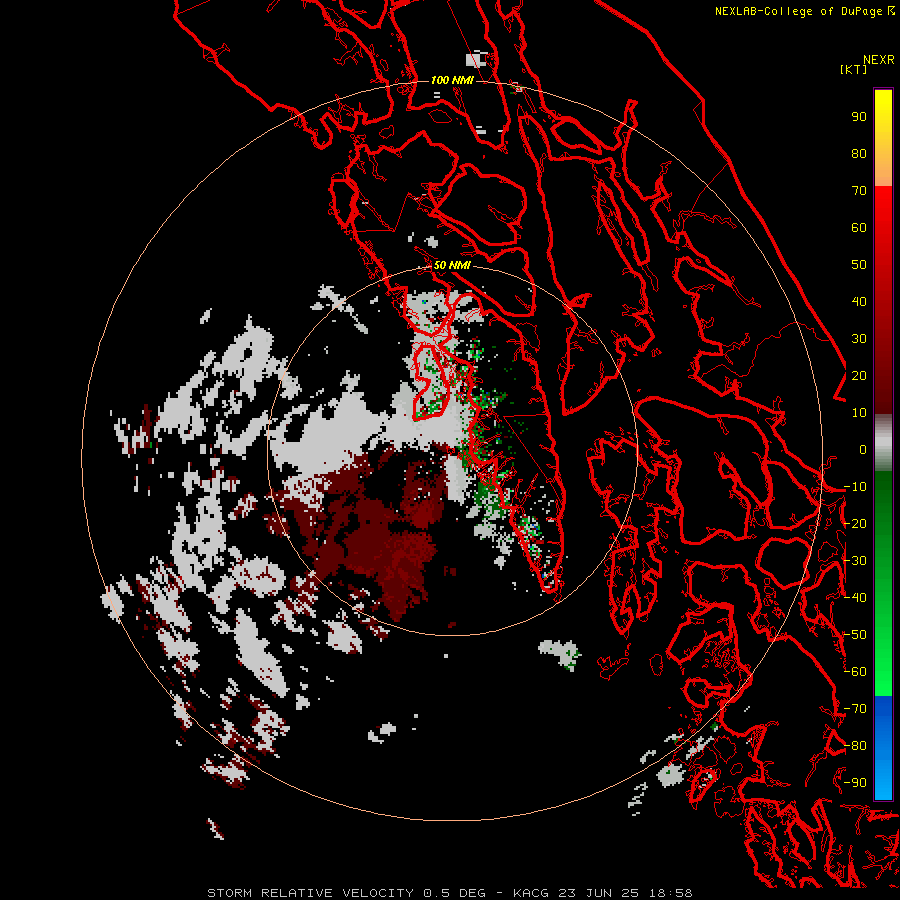Viewport: 900px width, 900px height.
Task: Click the 50 value on velocity scale
Action: 859,265
